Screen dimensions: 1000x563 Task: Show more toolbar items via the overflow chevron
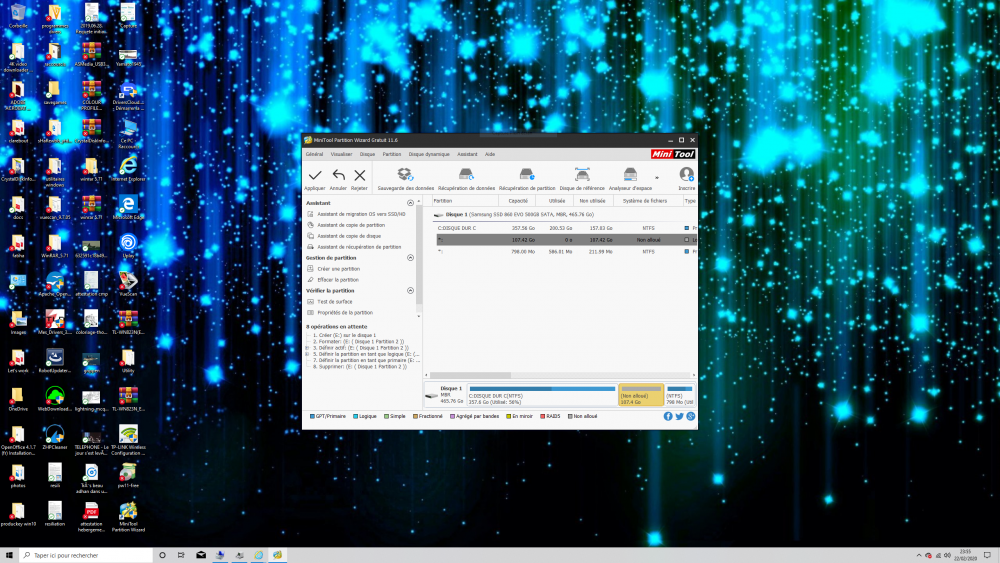tap(657, 178)
